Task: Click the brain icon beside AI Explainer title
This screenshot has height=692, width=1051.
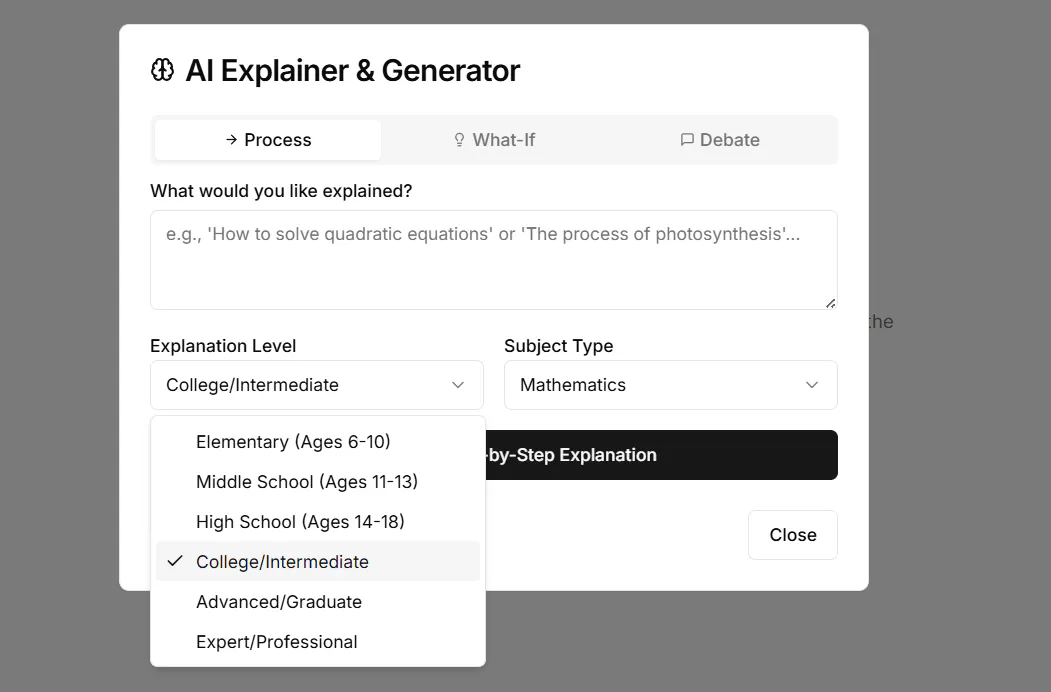Action: pyautogui.click(x=162, y=70)
